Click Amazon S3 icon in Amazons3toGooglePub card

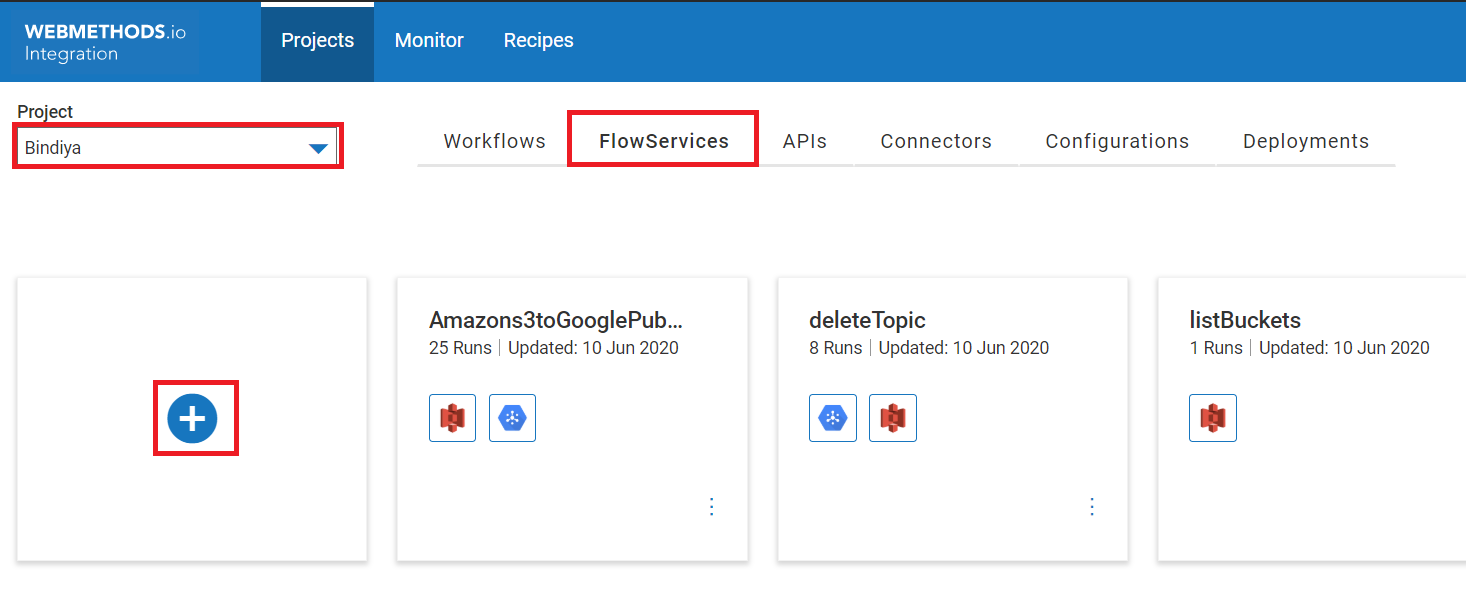click(452, 418)
